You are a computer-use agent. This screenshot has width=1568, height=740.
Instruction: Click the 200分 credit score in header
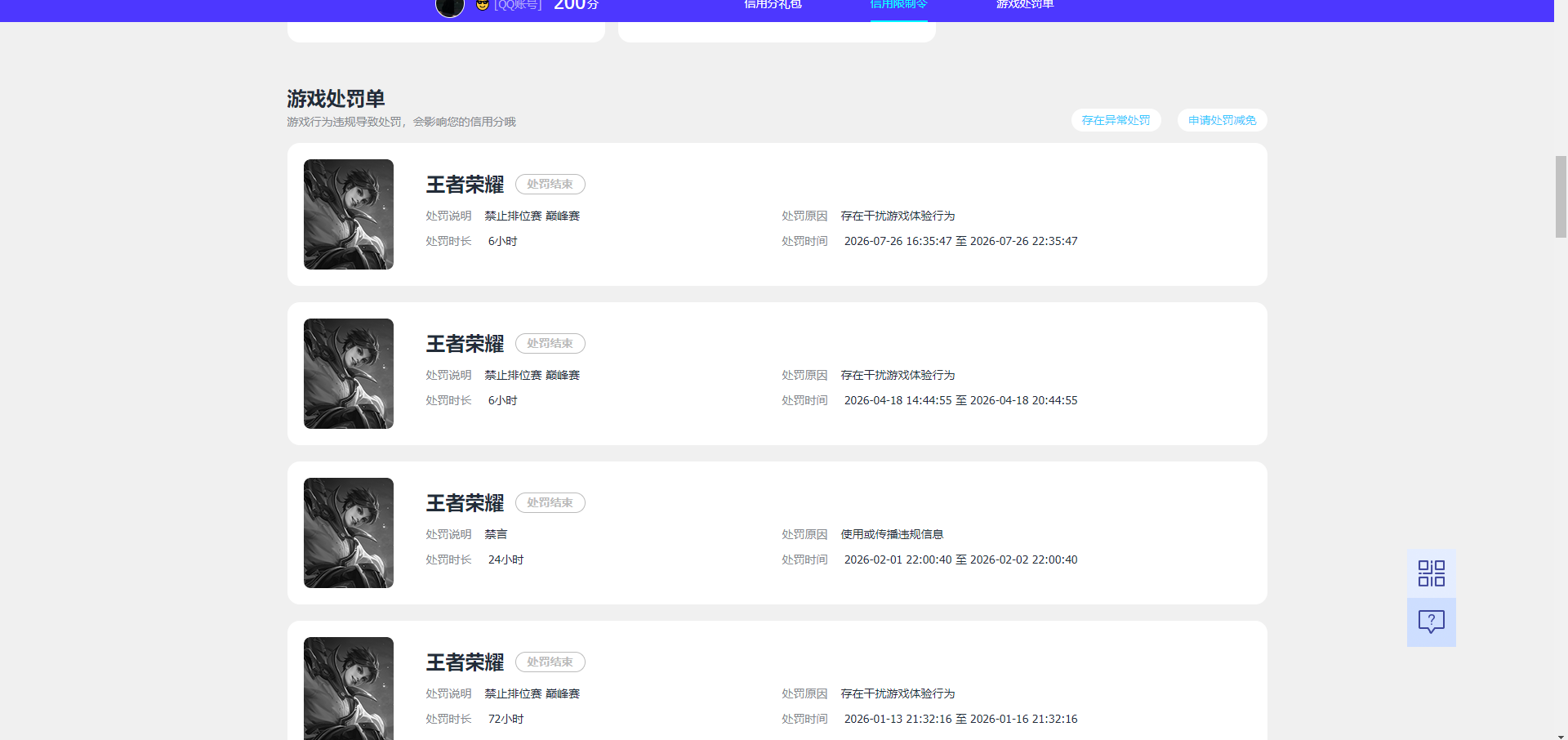577,5
